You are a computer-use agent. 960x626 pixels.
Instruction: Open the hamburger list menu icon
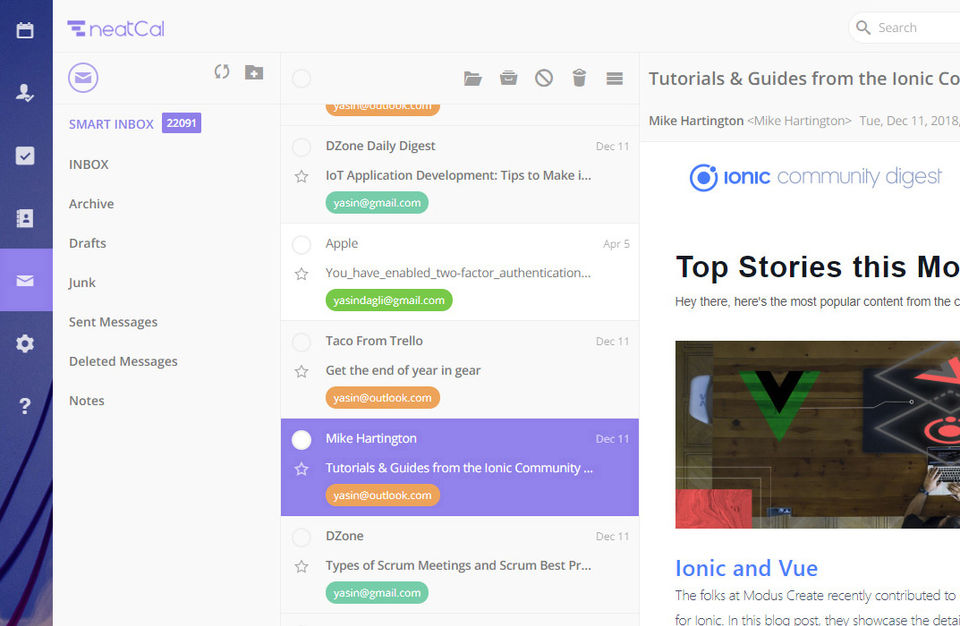(x=615, y=78)
